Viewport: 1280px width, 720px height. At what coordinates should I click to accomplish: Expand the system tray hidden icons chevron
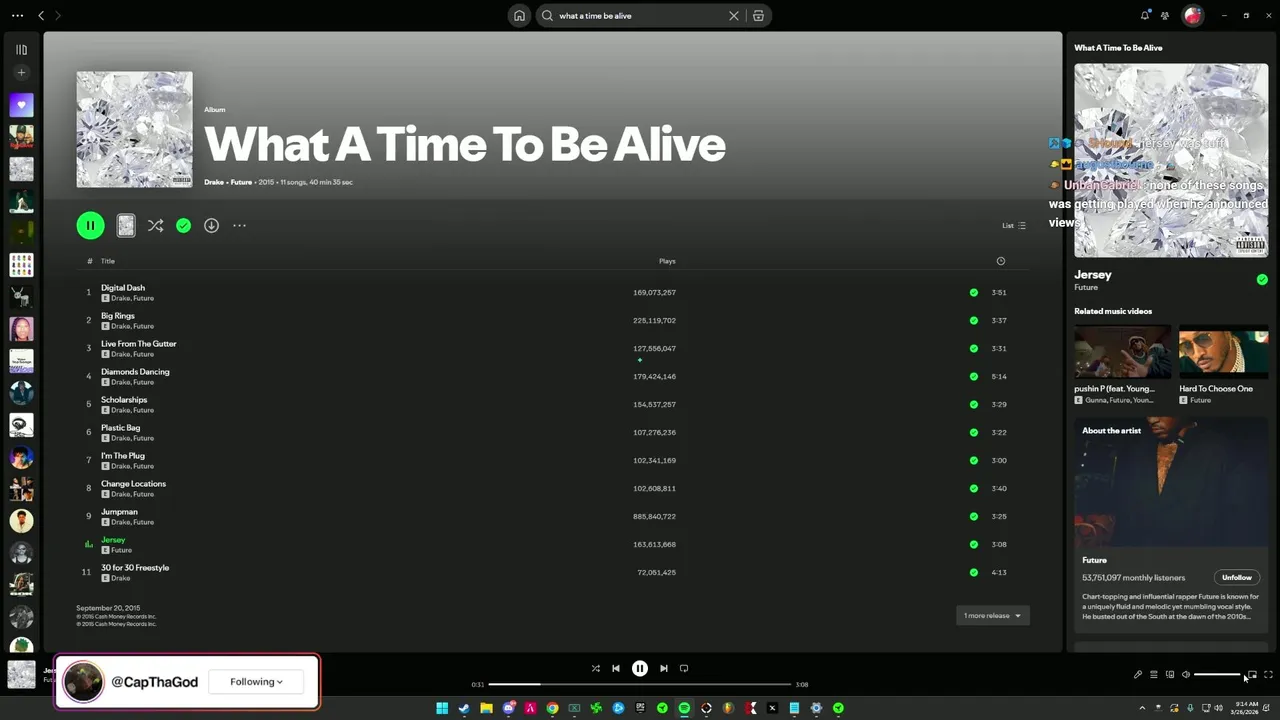[1143, 708]
